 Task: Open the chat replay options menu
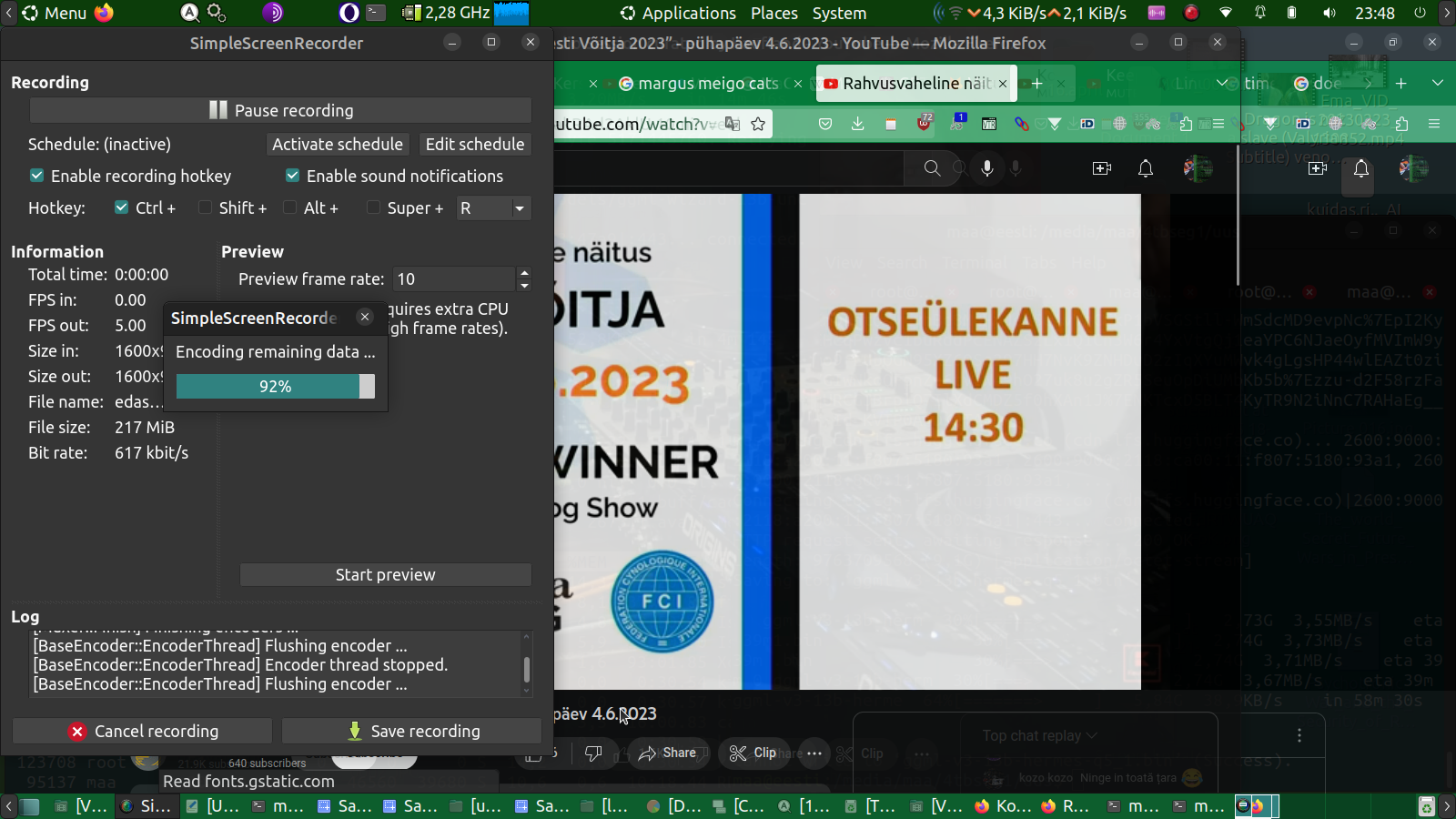click(x=1299, y=735)
